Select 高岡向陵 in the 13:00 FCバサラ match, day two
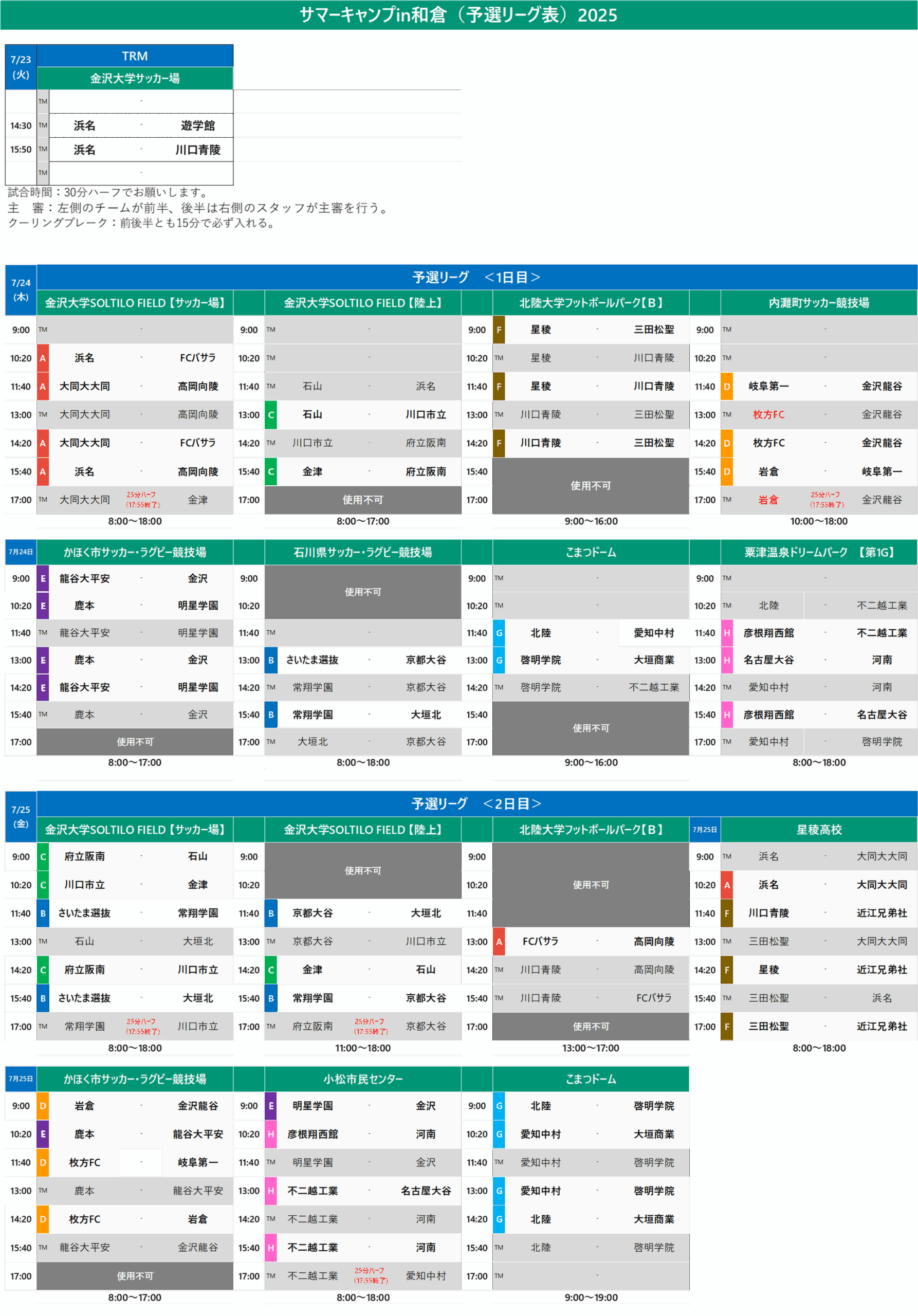 click(654, 941)
